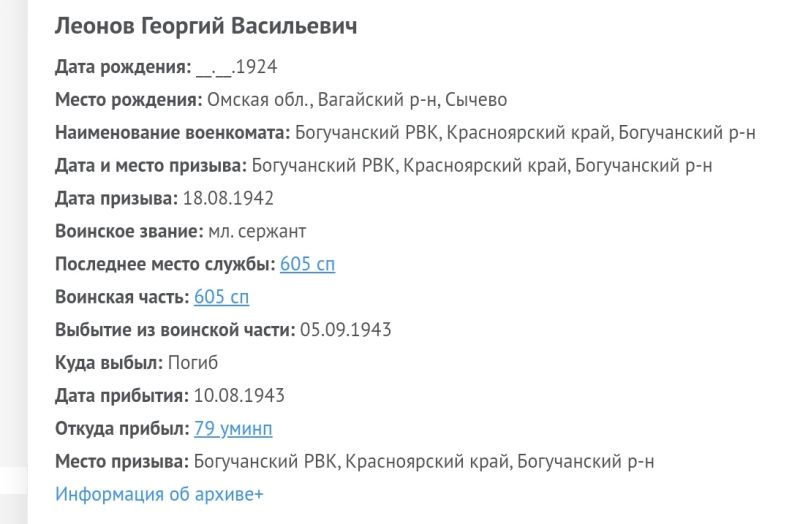The image size is (800, 524).
Task: Click the Воинская часть label
Action: click(122, 297)
